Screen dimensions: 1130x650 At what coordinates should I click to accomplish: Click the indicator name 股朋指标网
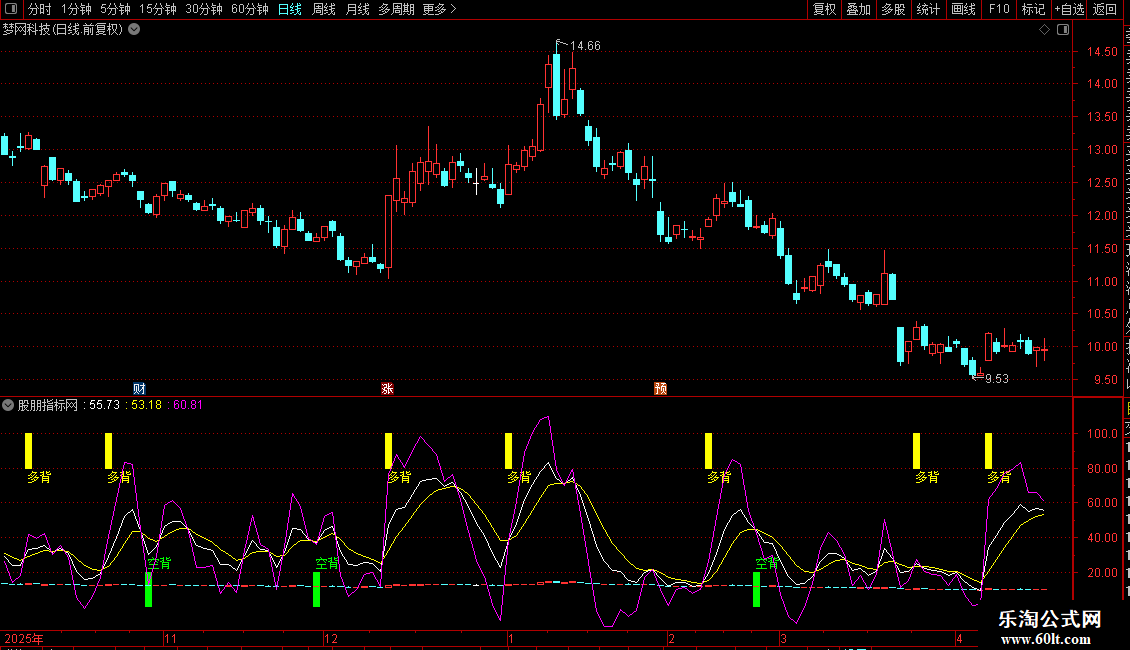click(x=48, y=405)
